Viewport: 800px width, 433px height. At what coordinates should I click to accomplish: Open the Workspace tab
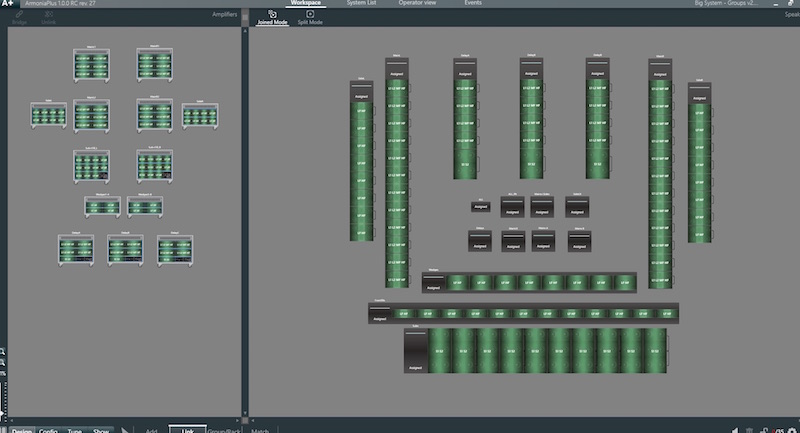(x=306, y=4)
